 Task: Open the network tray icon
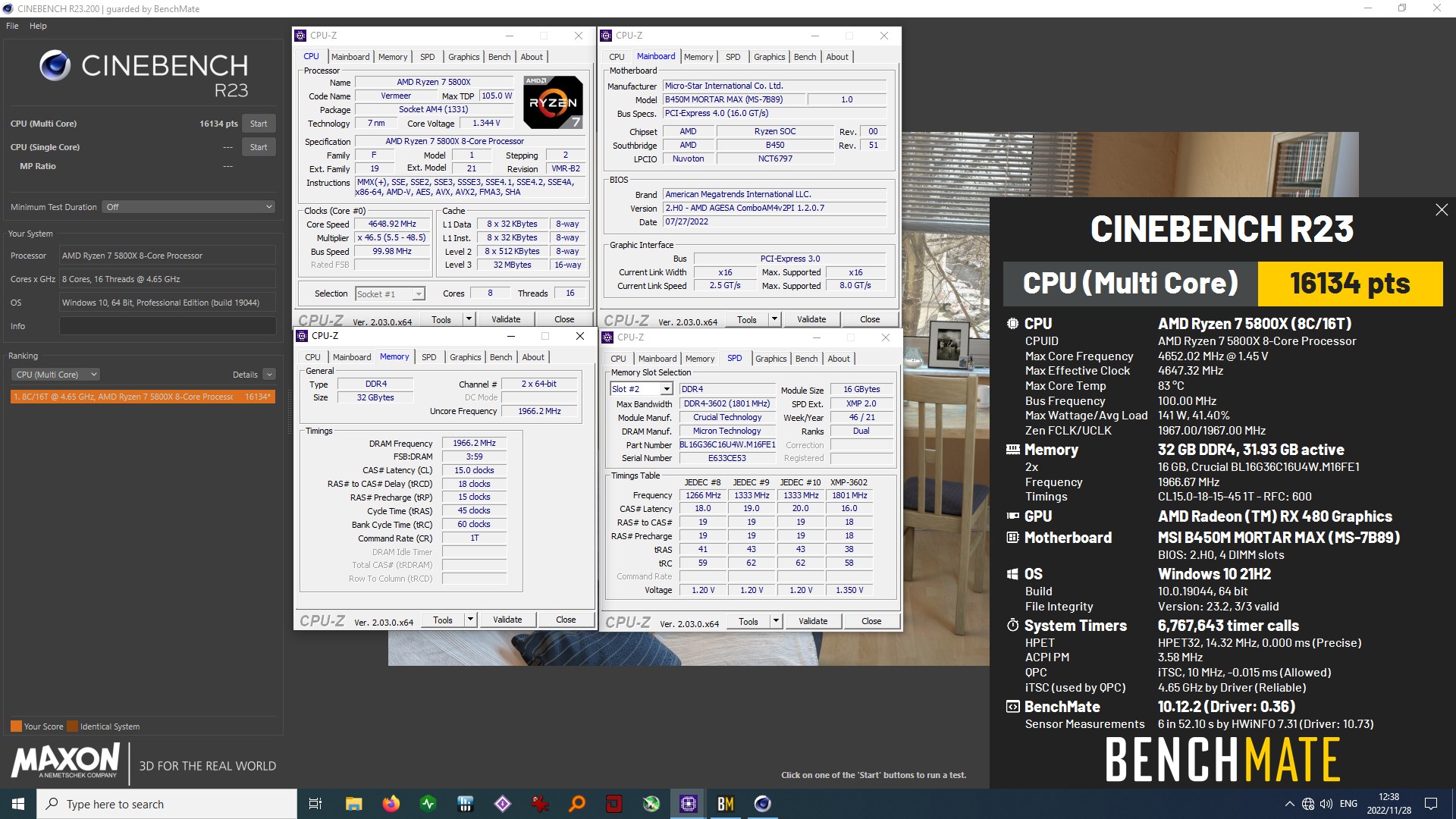pyautogui.click(x=1308, y=804)
